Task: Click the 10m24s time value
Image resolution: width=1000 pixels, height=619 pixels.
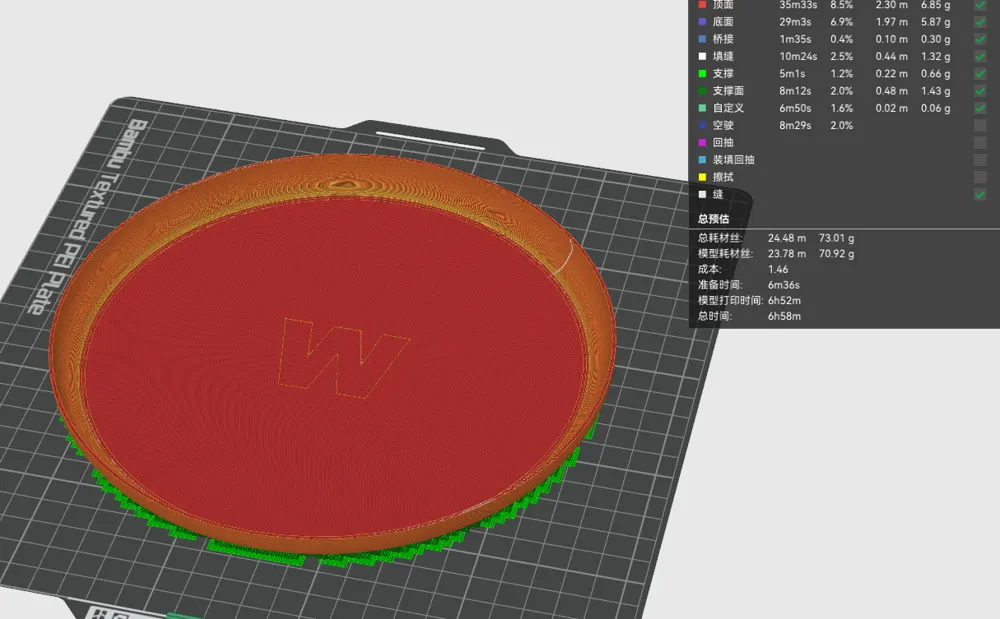Action: click(798, 56)
